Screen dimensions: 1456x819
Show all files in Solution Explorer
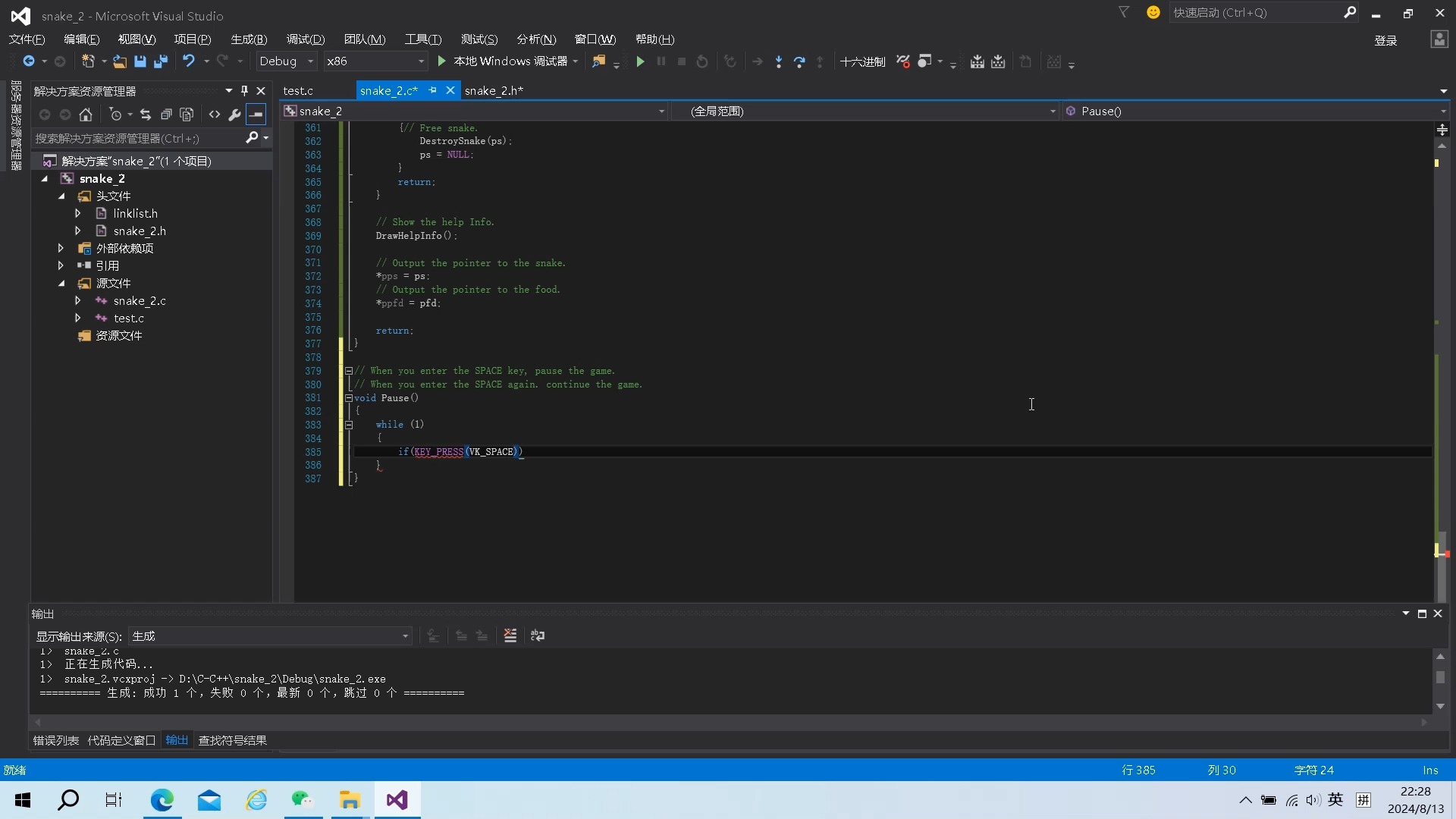coord(187,115)
